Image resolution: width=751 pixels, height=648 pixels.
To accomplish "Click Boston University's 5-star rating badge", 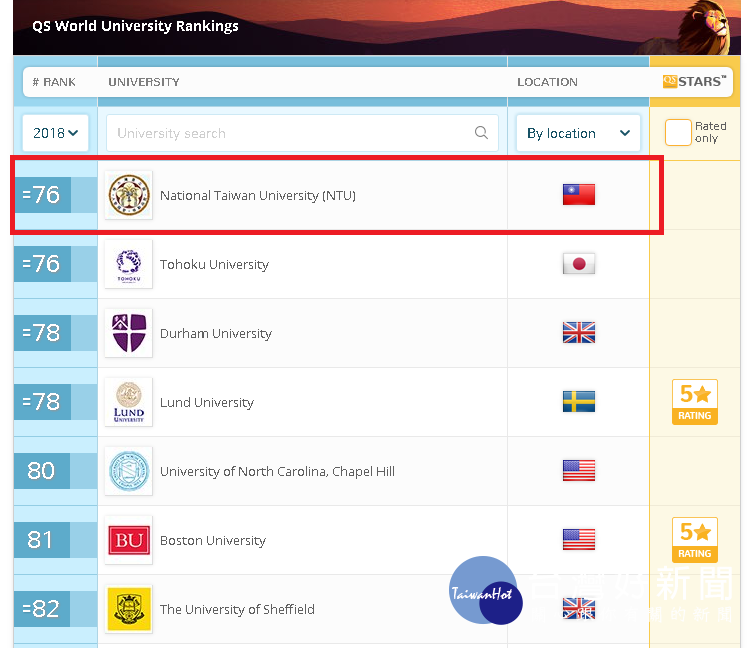I will point(694,540).
